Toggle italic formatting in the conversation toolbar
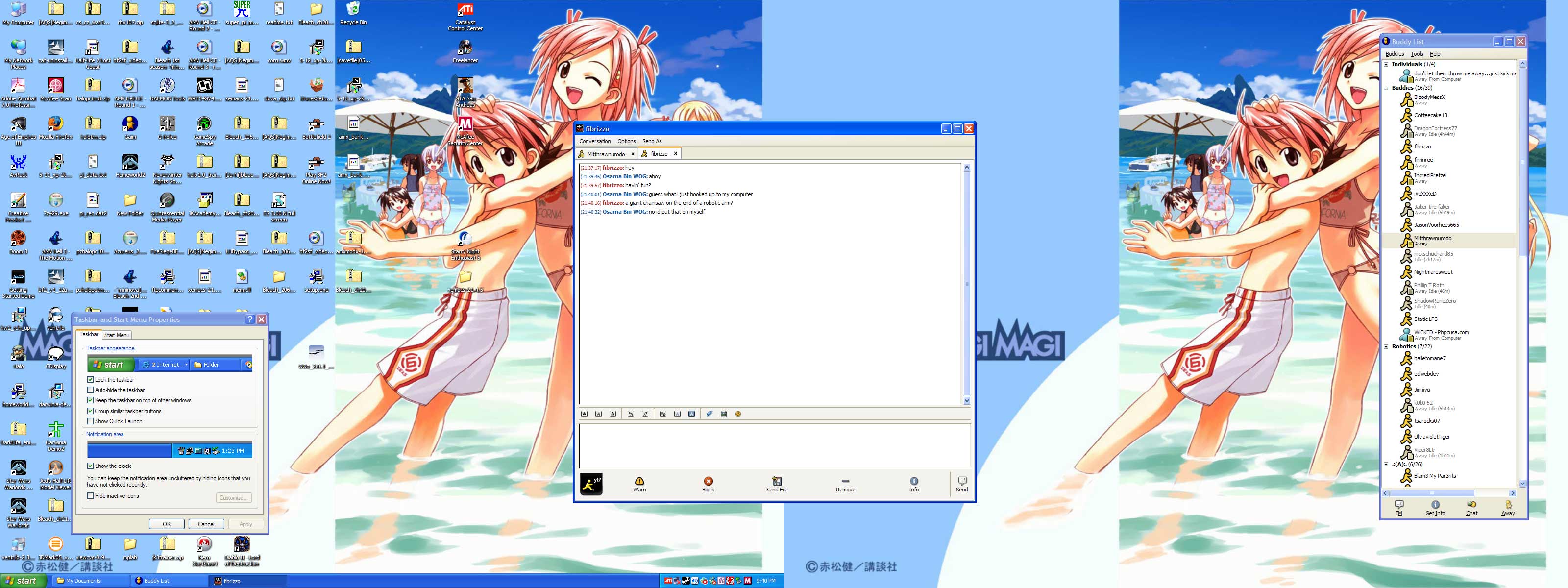 click(598, 414)
